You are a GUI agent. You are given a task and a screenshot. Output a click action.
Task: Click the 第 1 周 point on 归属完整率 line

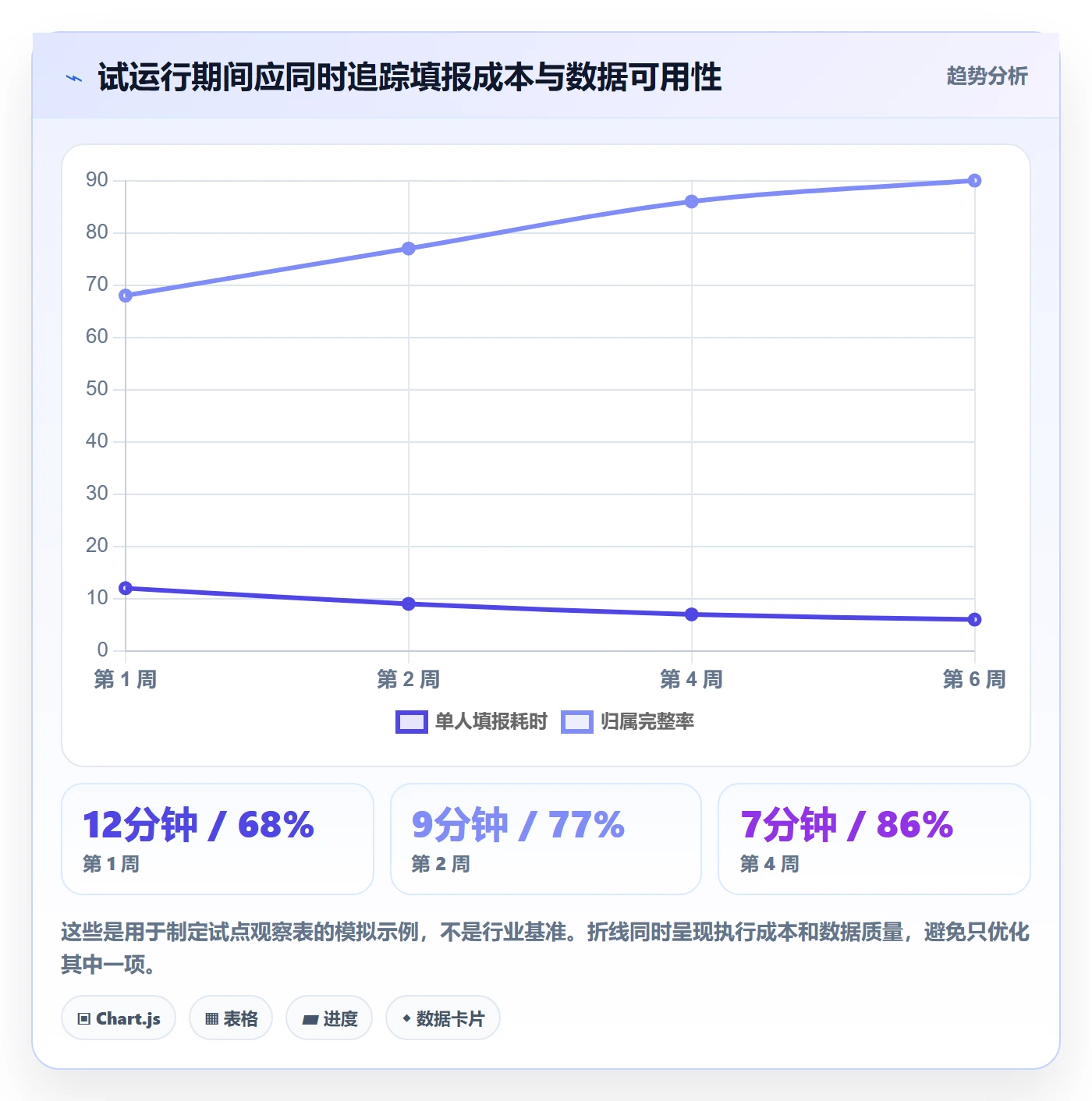[x=126, y=296]
